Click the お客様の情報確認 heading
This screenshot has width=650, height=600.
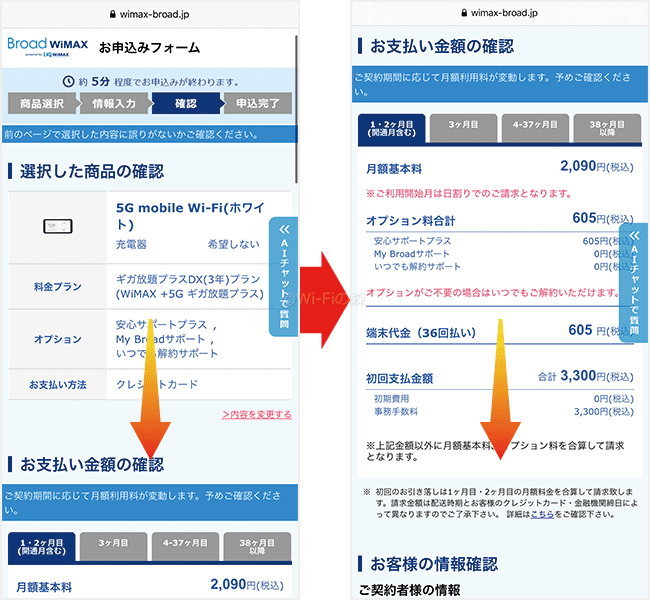click(434, 564)
